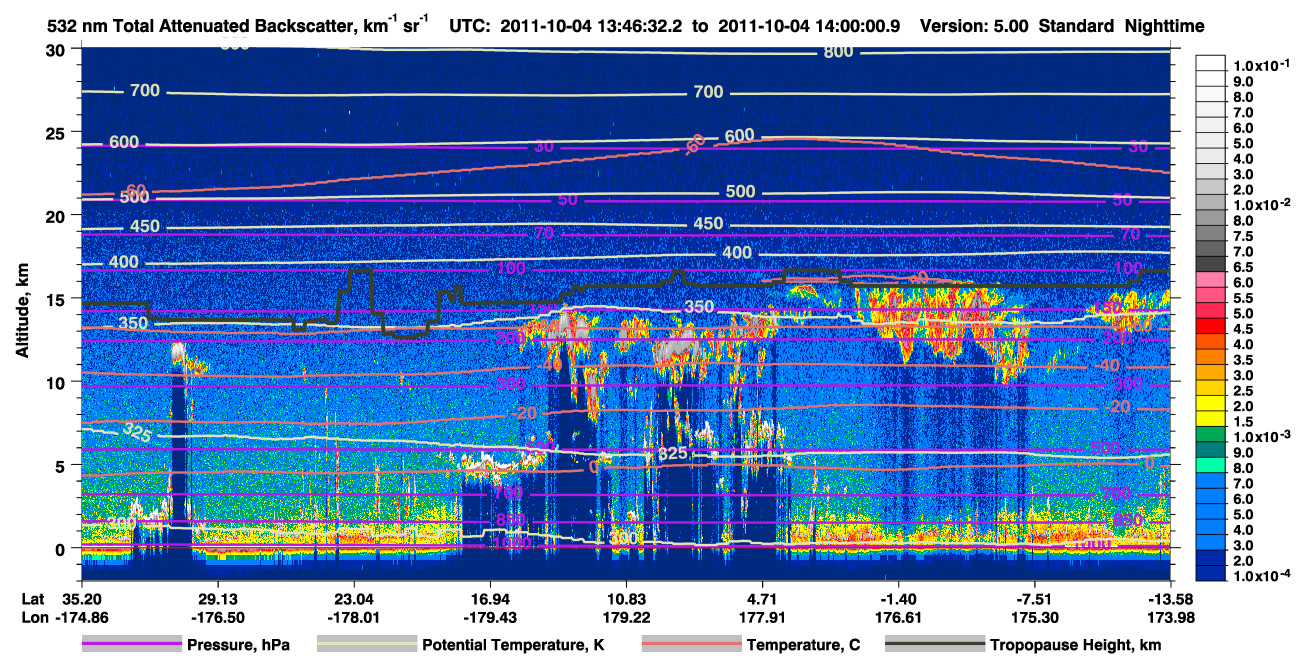The height and width of the screenshot is (667, 1300).
Task: Click the magenta Pressure legend line swatch
Action: tap(131, 645)
